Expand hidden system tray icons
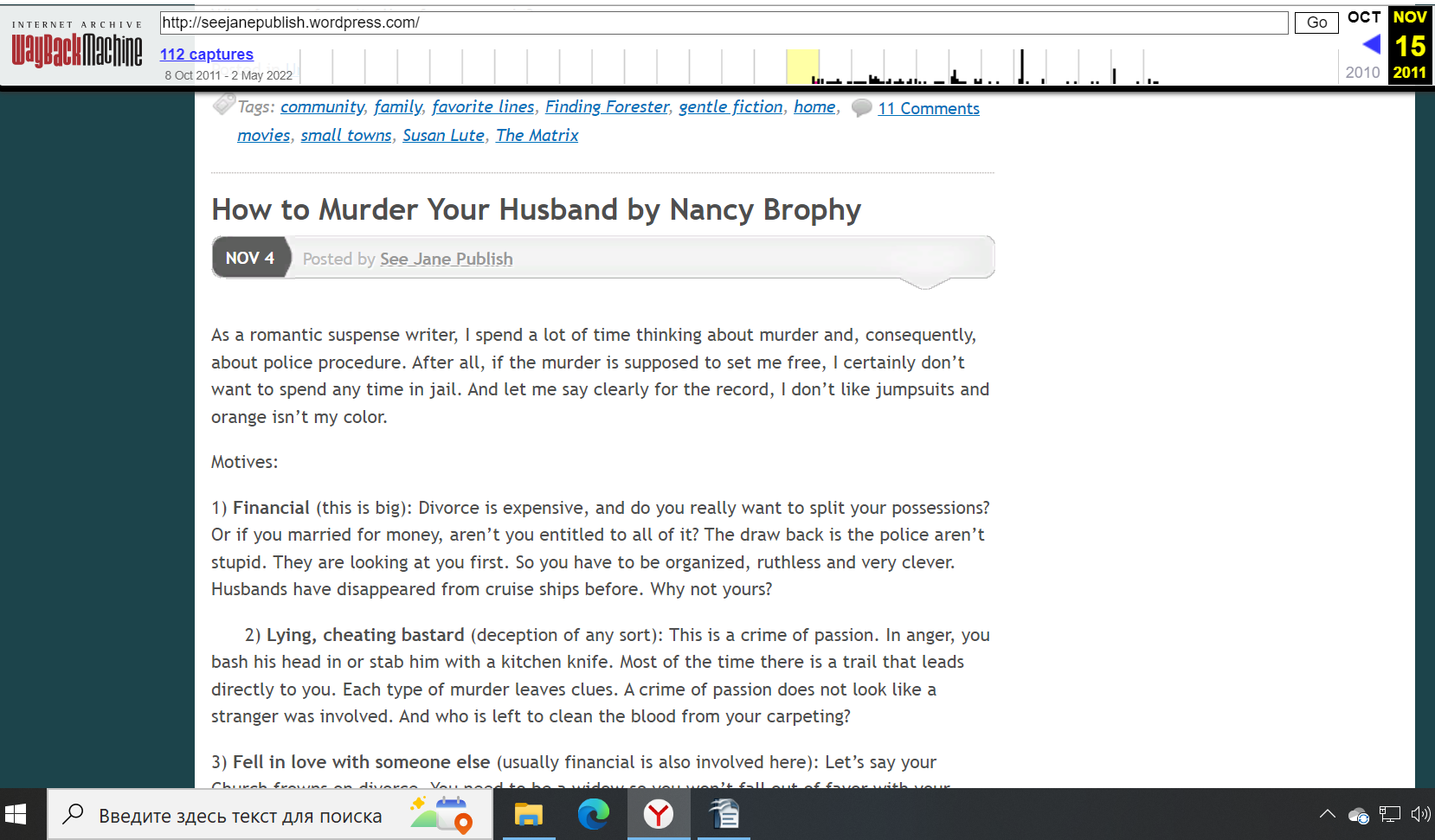This screenshot has width=1435, height=840. tap(1327, 814)
